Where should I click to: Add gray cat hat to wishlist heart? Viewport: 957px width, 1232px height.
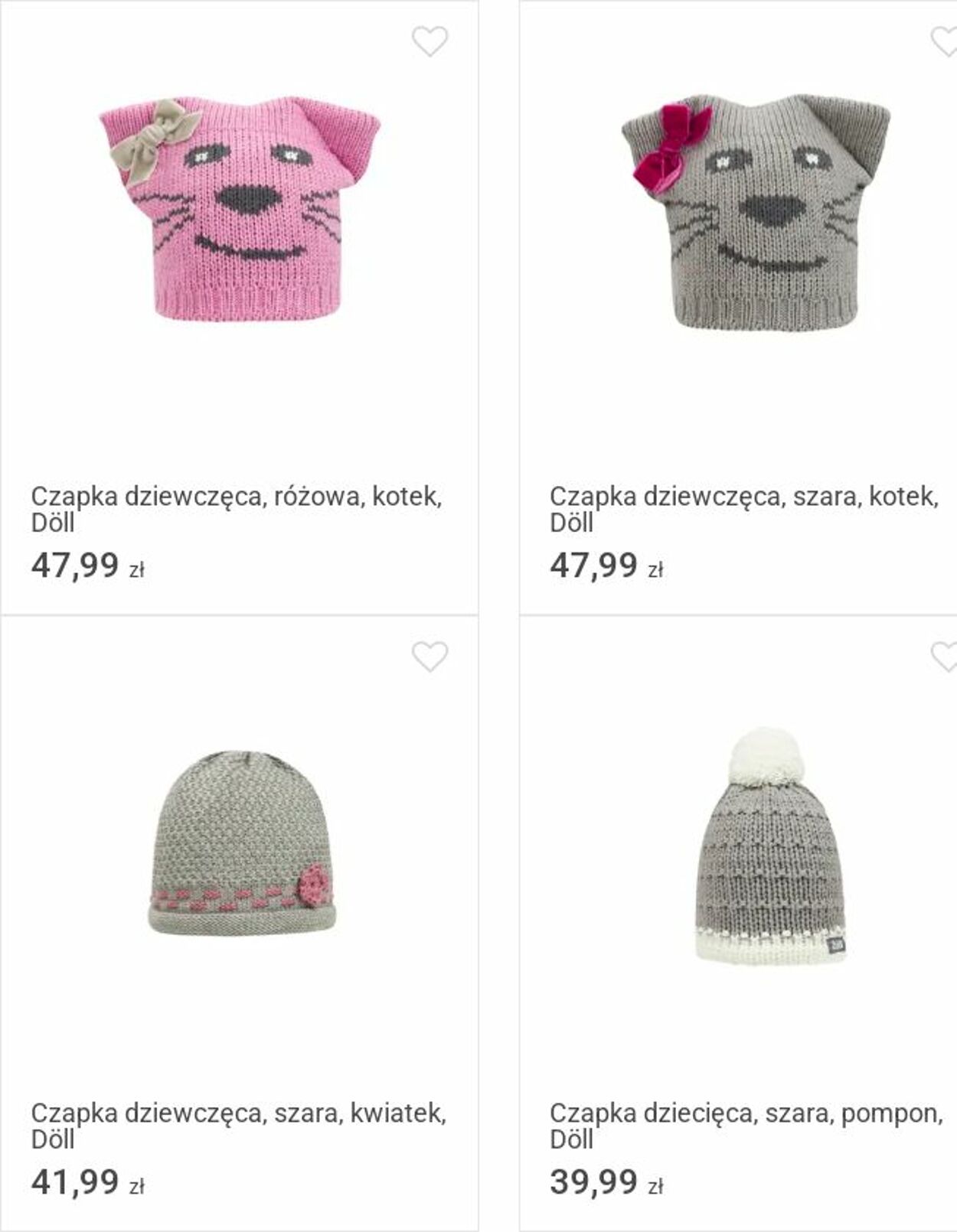point(944,41)
